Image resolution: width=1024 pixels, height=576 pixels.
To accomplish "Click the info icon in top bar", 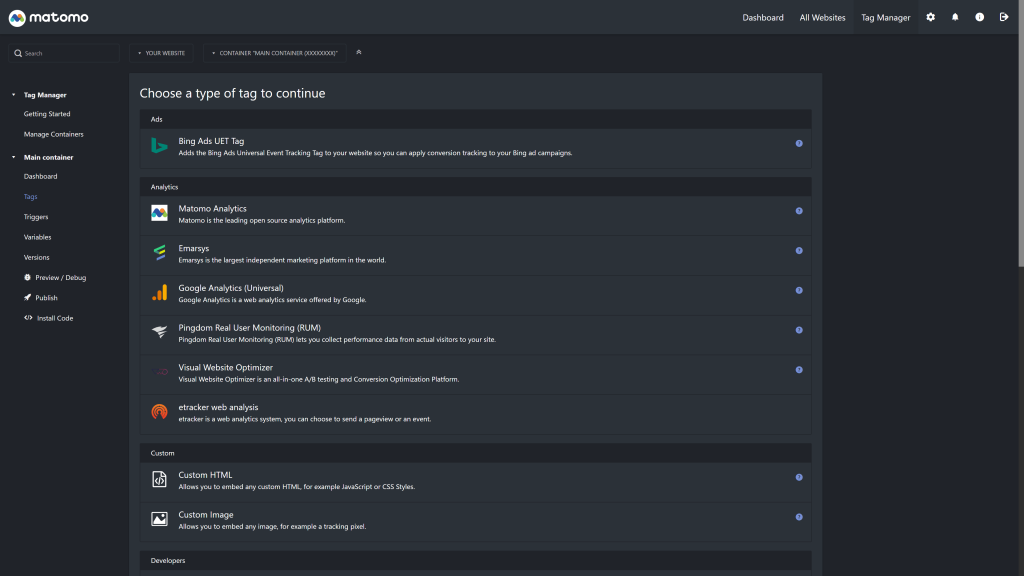I will point(980,17).
